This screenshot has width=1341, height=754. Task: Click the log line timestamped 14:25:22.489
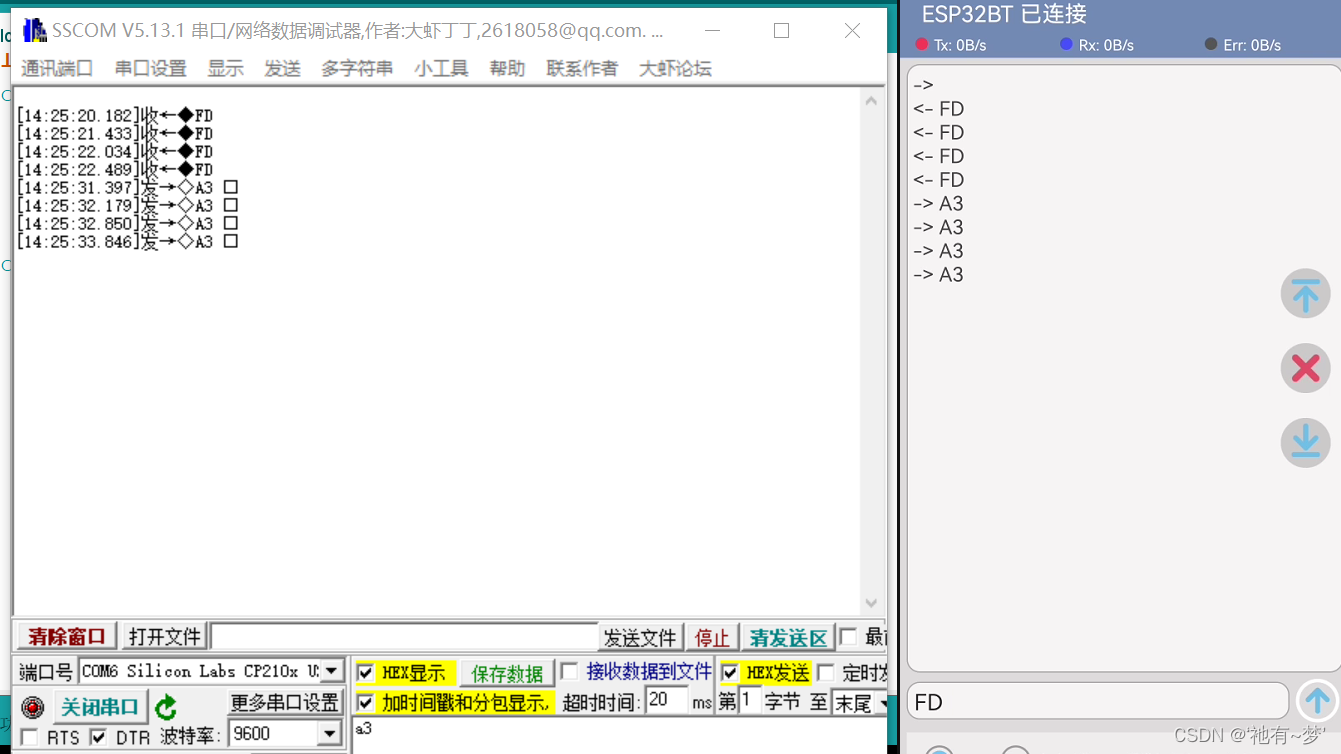115,169
